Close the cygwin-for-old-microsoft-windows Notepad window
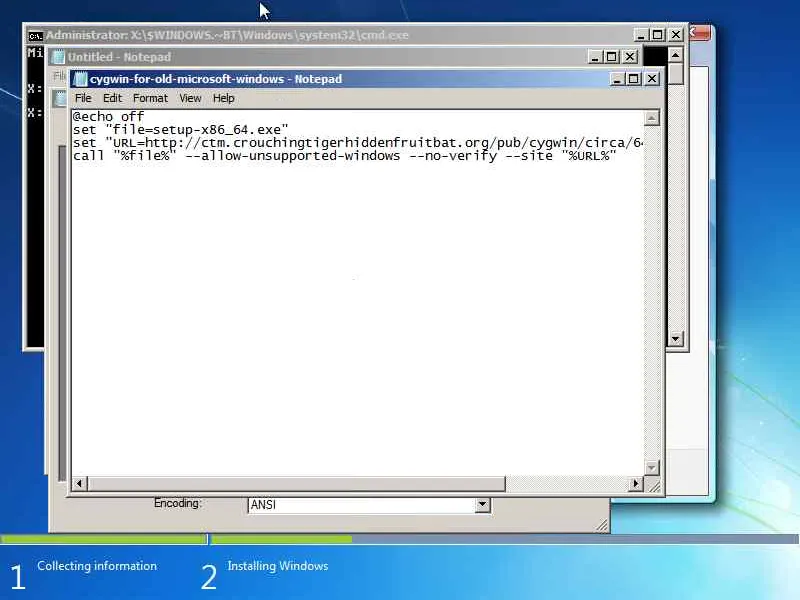The height and width of the screenshot is (600, 800). pyautogui.click(x=652, y=79)
